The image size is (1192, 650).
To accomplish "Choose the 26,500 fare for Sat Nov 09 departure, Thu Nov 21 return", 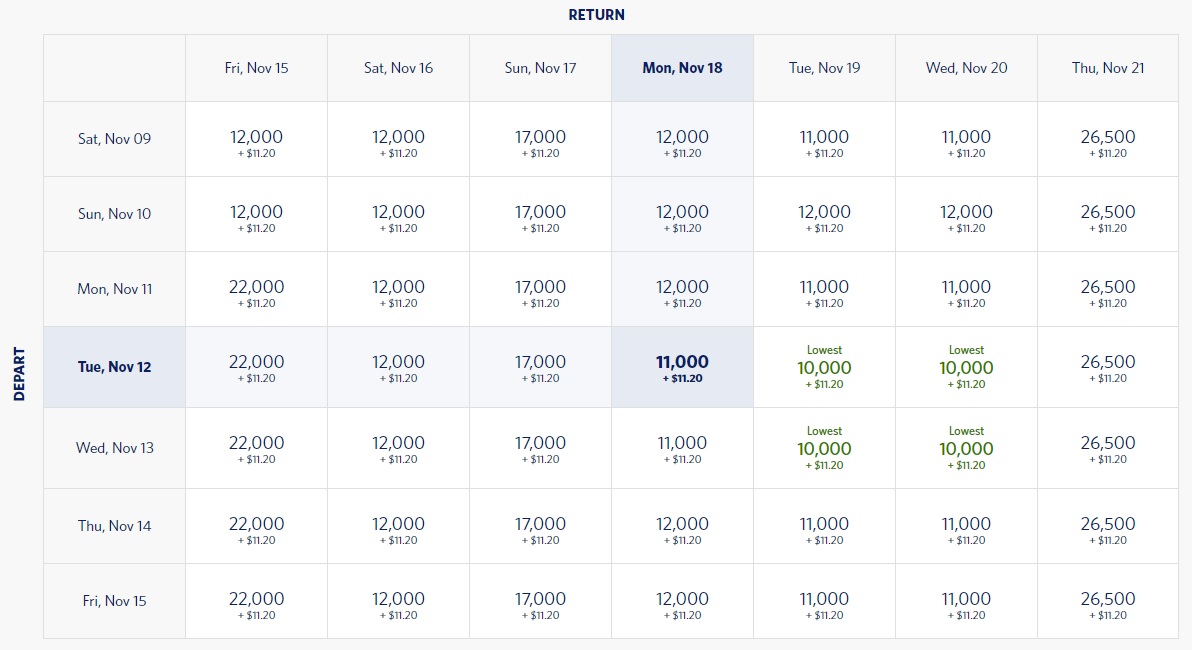I will (1108, 141).
